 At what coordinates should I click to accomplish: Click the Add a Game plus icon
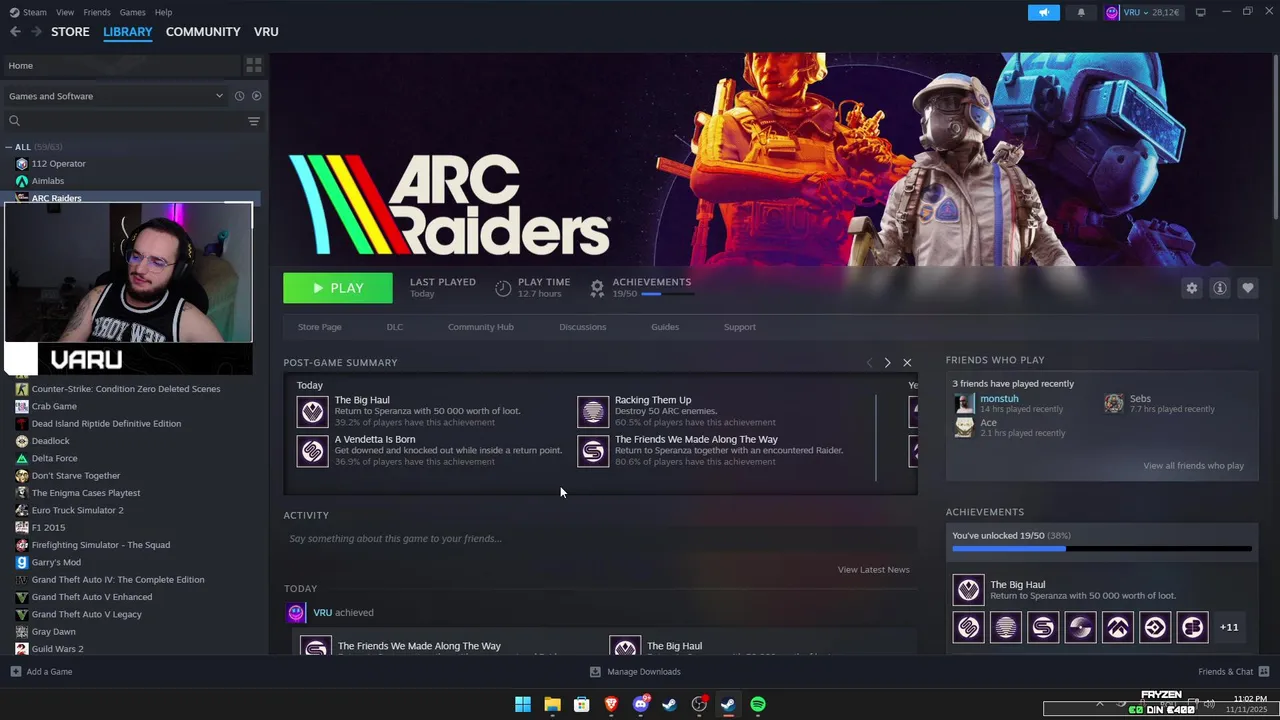(15, 672)
